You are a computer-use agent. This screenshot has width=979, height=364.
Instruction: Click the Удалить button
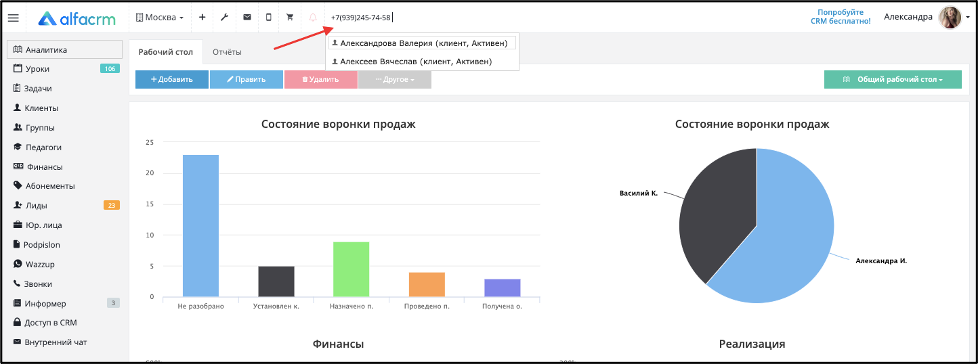coord(320,79)
